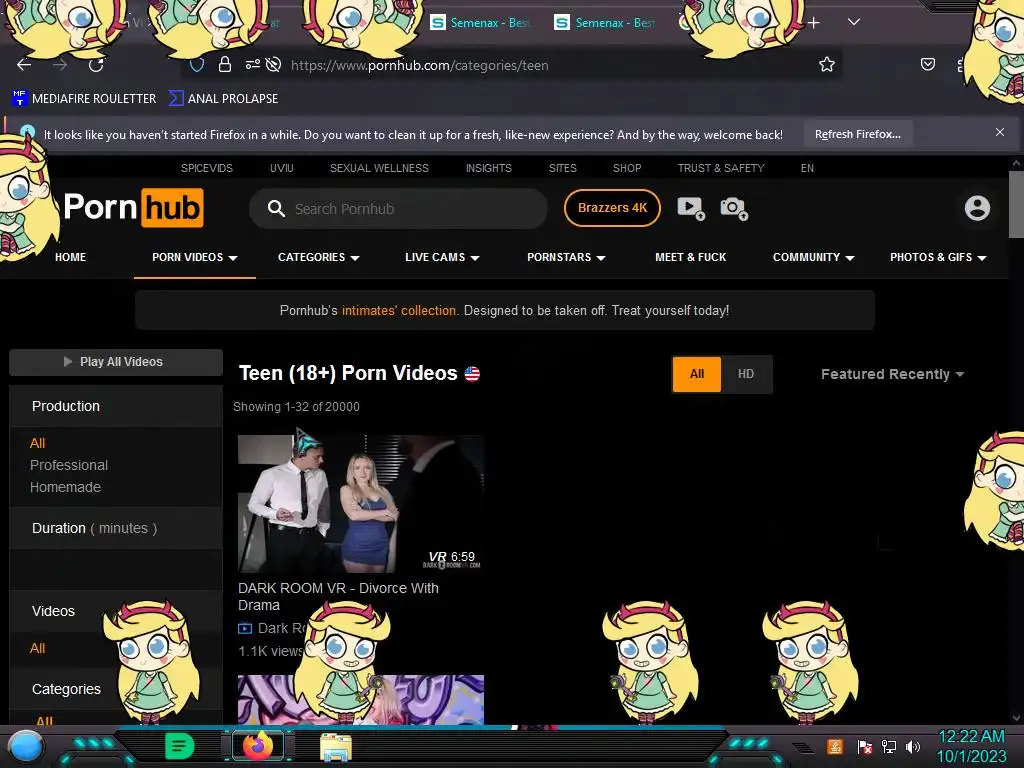Screen dimensions: 1024x768
Task: Dismiss the Firefox refresh notification bar
Action: pyautogui.click(x=1000, y=132)
